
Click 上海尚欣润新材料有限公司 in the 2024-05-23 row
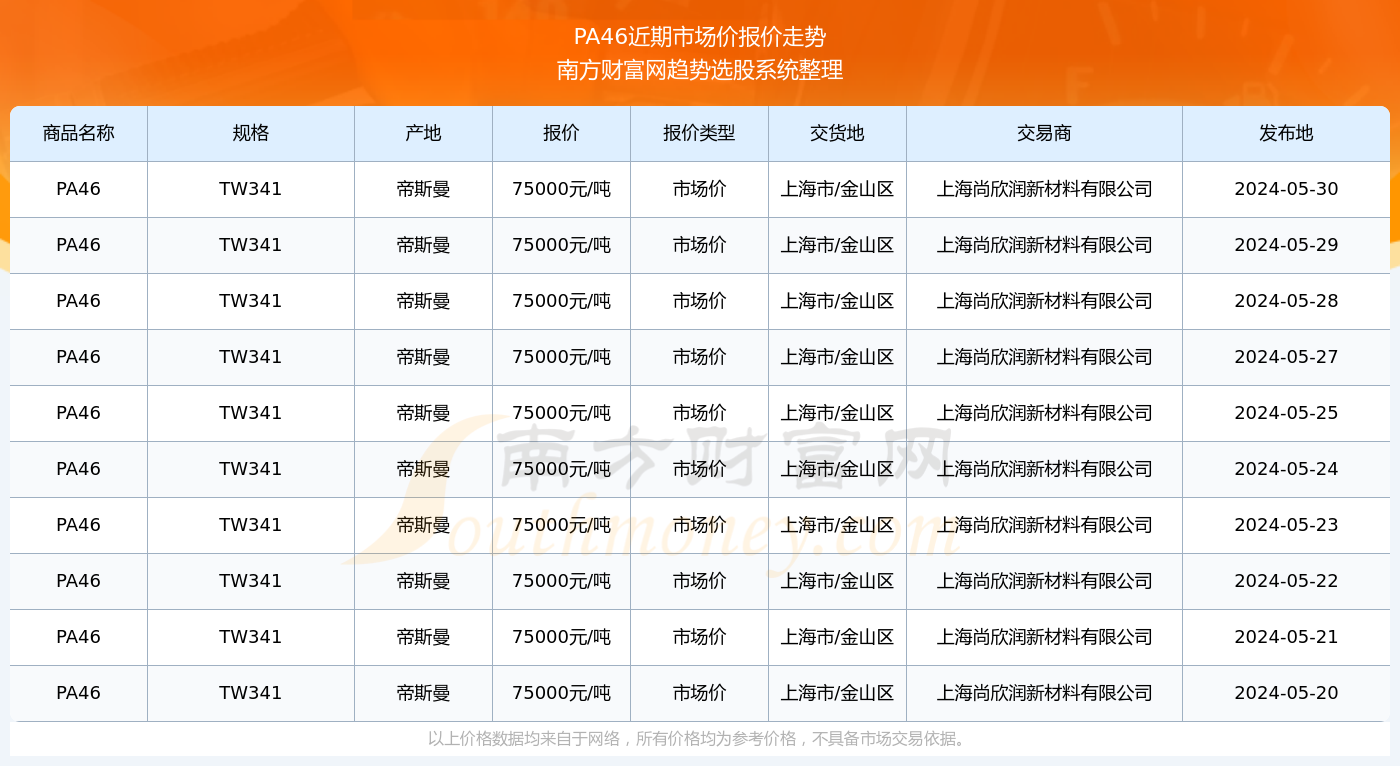click(1045, 525)
